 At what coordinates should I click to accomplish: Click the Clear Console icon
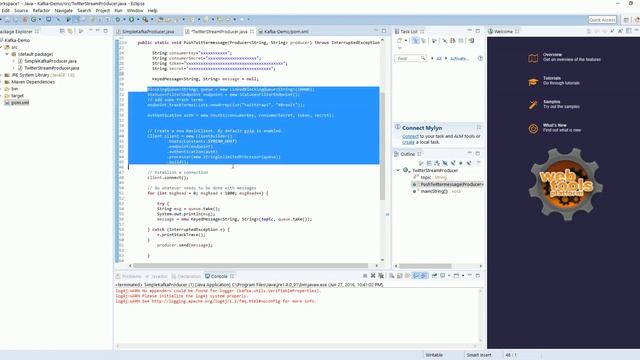click(391, 276)
